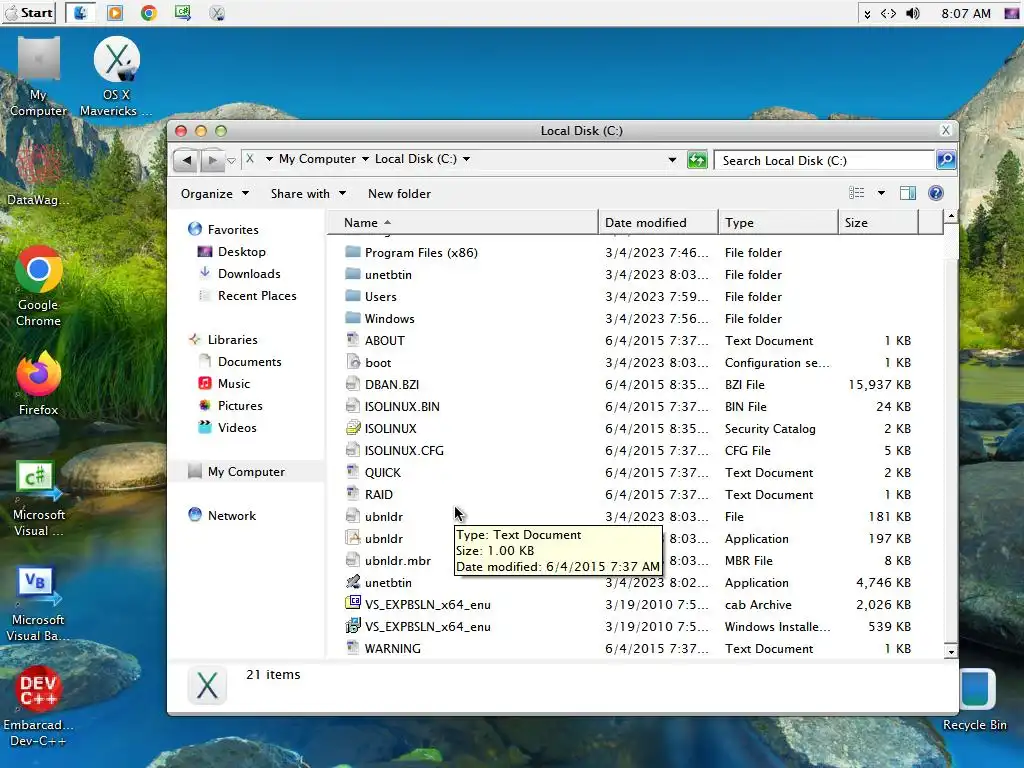The height and width of the screenshot is (768, 1024).
Task: Click the search magnifier button
Action: (x=946, y=160)
